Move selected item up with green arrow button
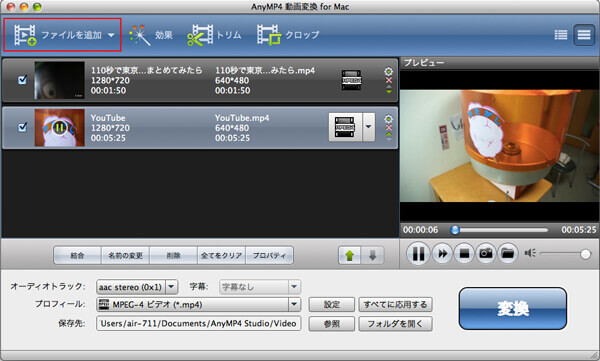The image size is (600, 361). pyautogui.click(x=349, y=255)
